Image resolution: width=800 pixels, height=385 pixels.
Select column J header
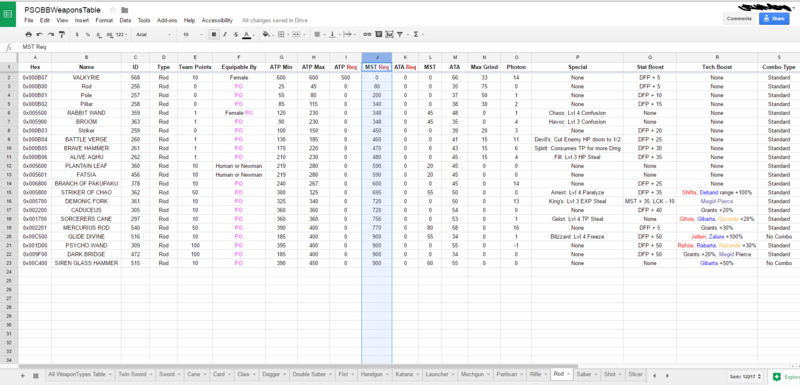coord(377,57)
